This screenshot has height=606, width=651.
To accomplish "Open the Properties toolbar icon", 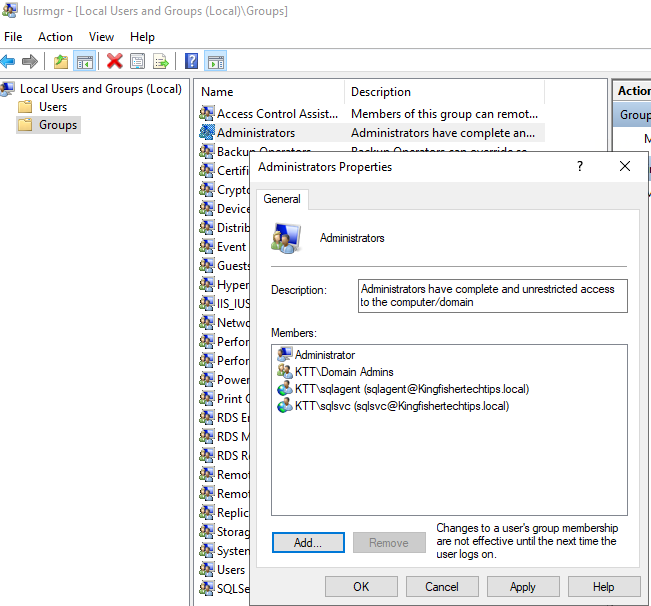I will coord(137,61).
